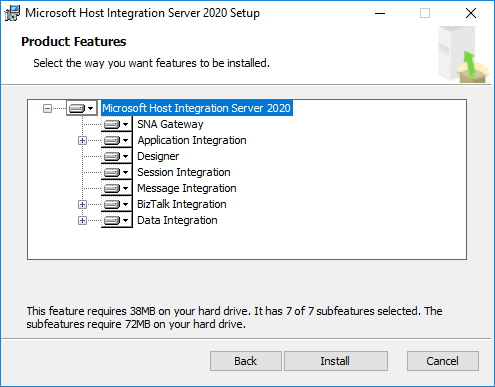Close the Setup window

(x=471, y=13)
